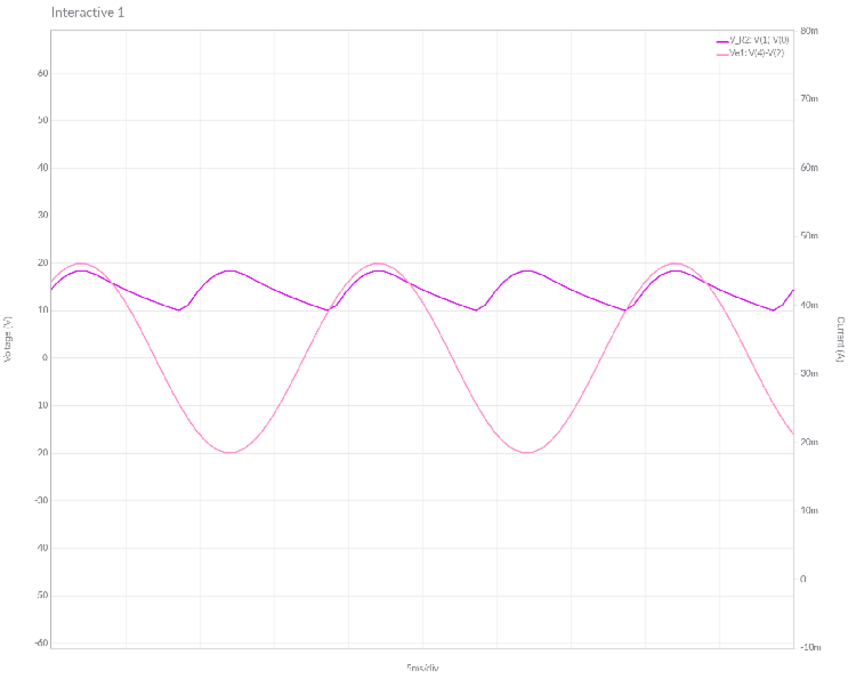
Task: Click the 30m tick on current axis
Action: coord(809,374)
